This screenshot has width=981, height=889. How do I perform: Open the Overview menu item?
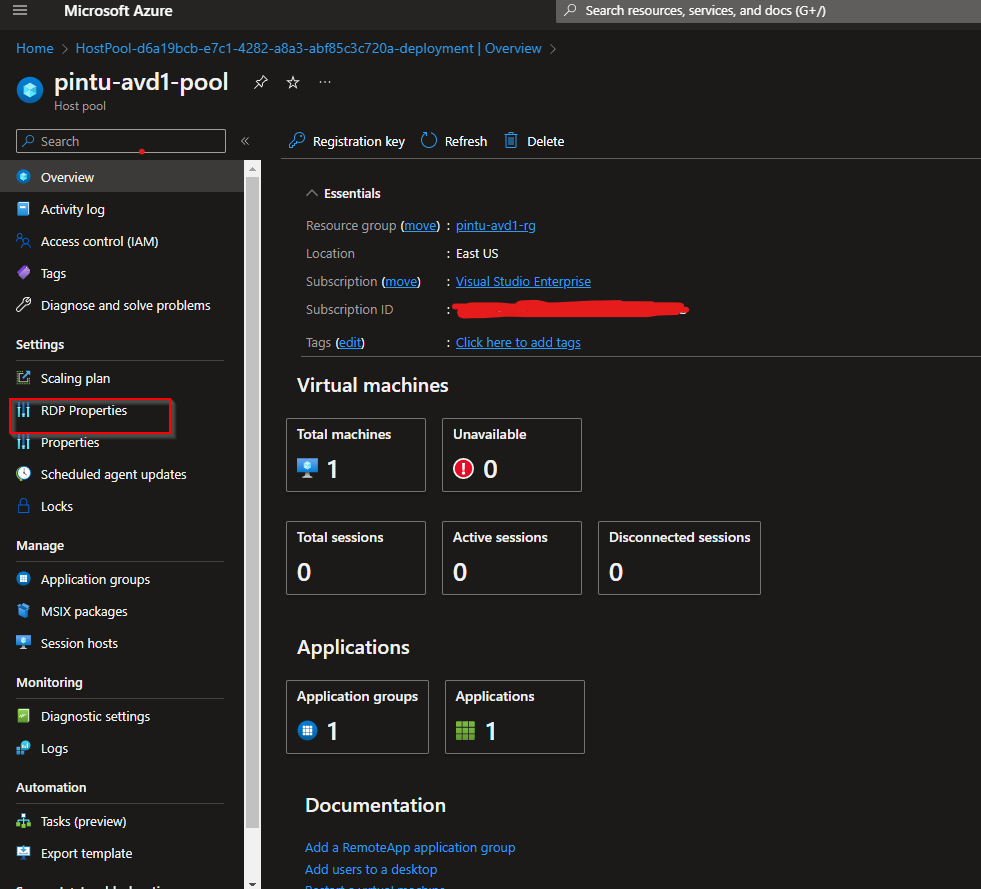(121, 177)
